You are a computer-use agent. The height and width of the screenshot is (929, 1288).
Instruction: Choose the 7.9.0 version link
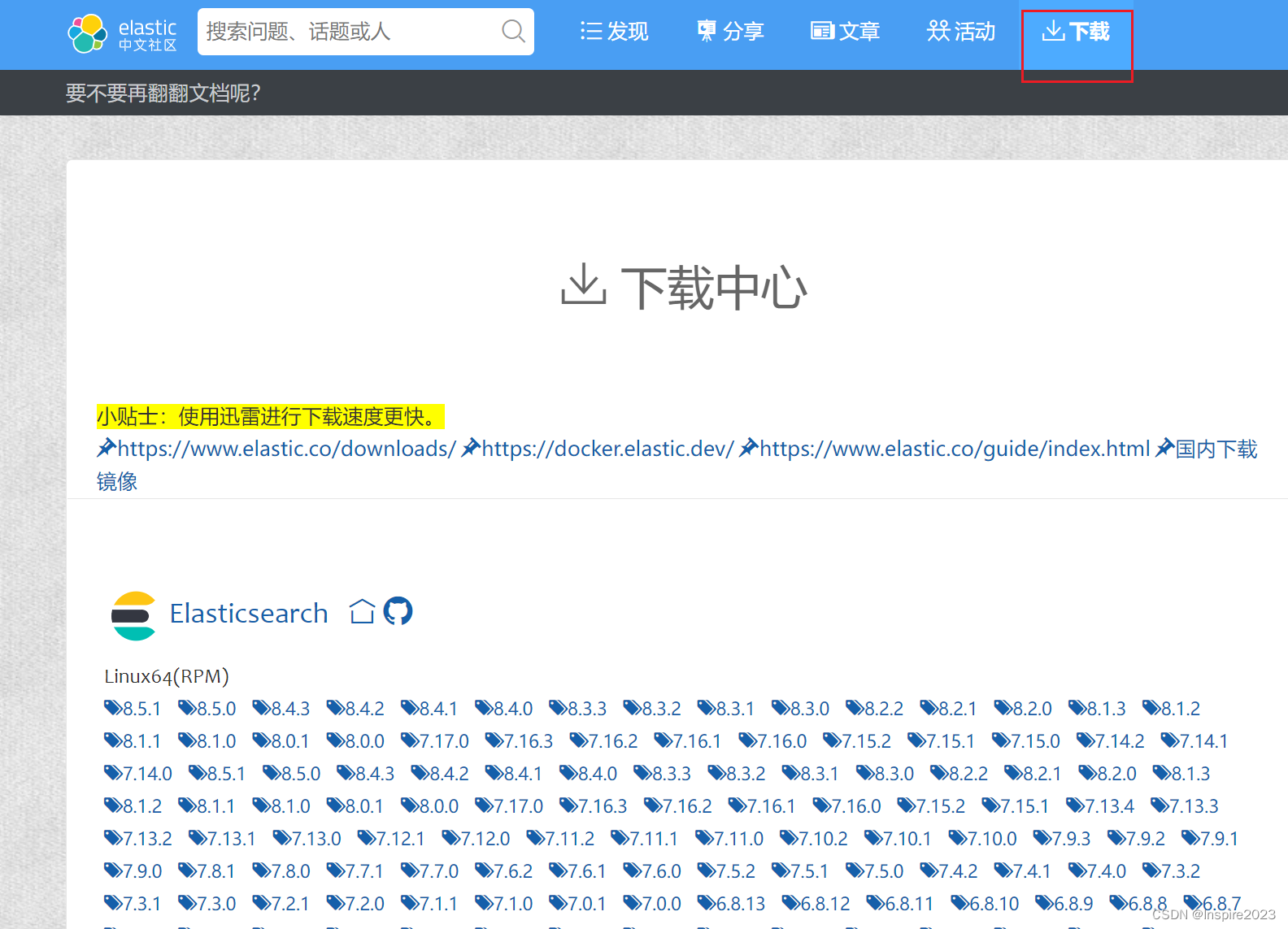pyautogui.click(x=133, y=871)
